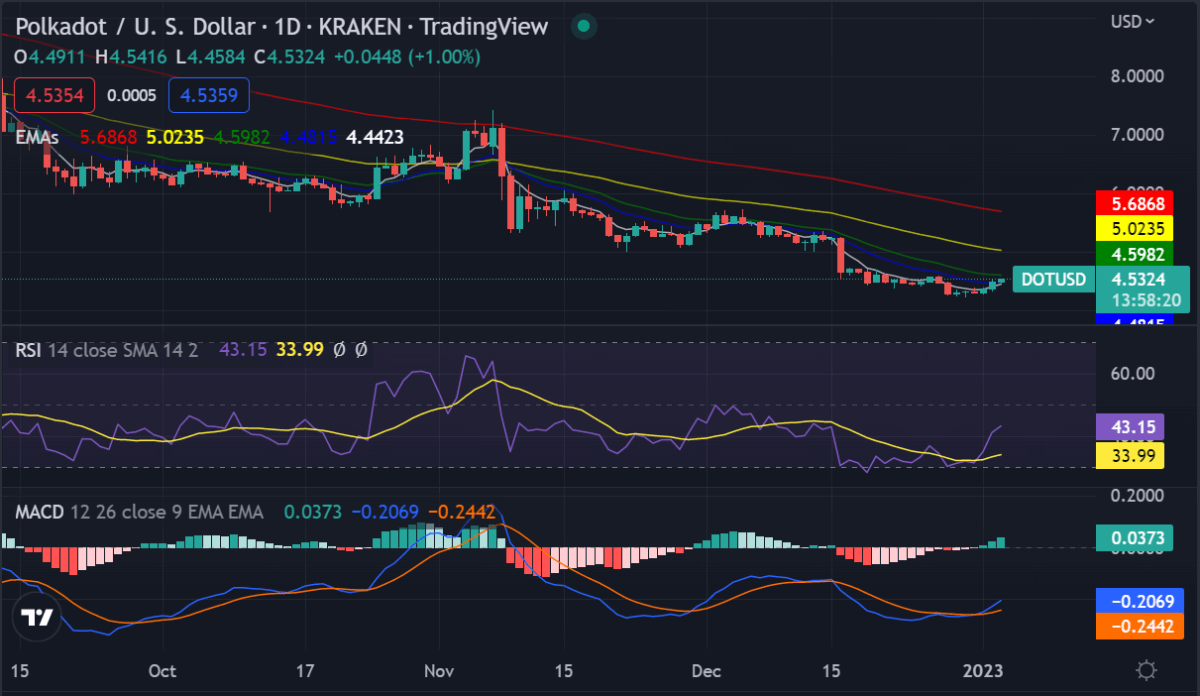Click the green market status dot icon
This screenshot has height=696, width=1200.
coord(584,26)
